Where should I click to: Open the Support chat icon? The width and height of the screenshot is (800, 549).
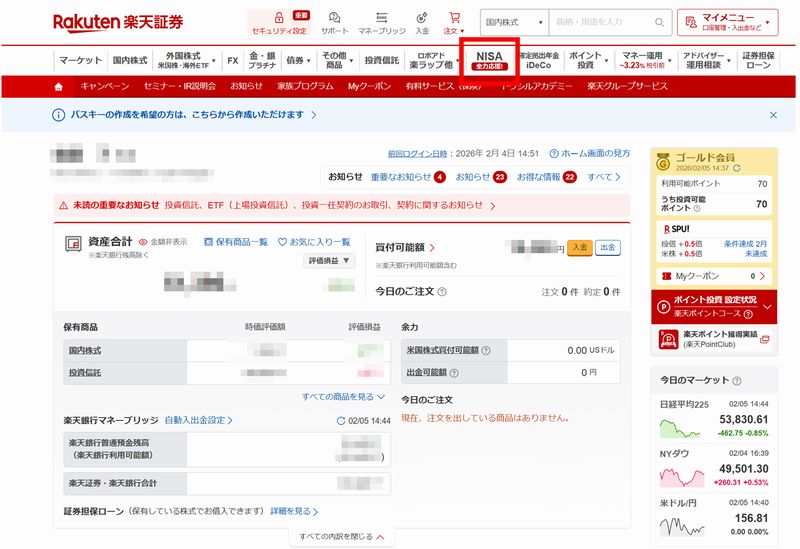334,18
